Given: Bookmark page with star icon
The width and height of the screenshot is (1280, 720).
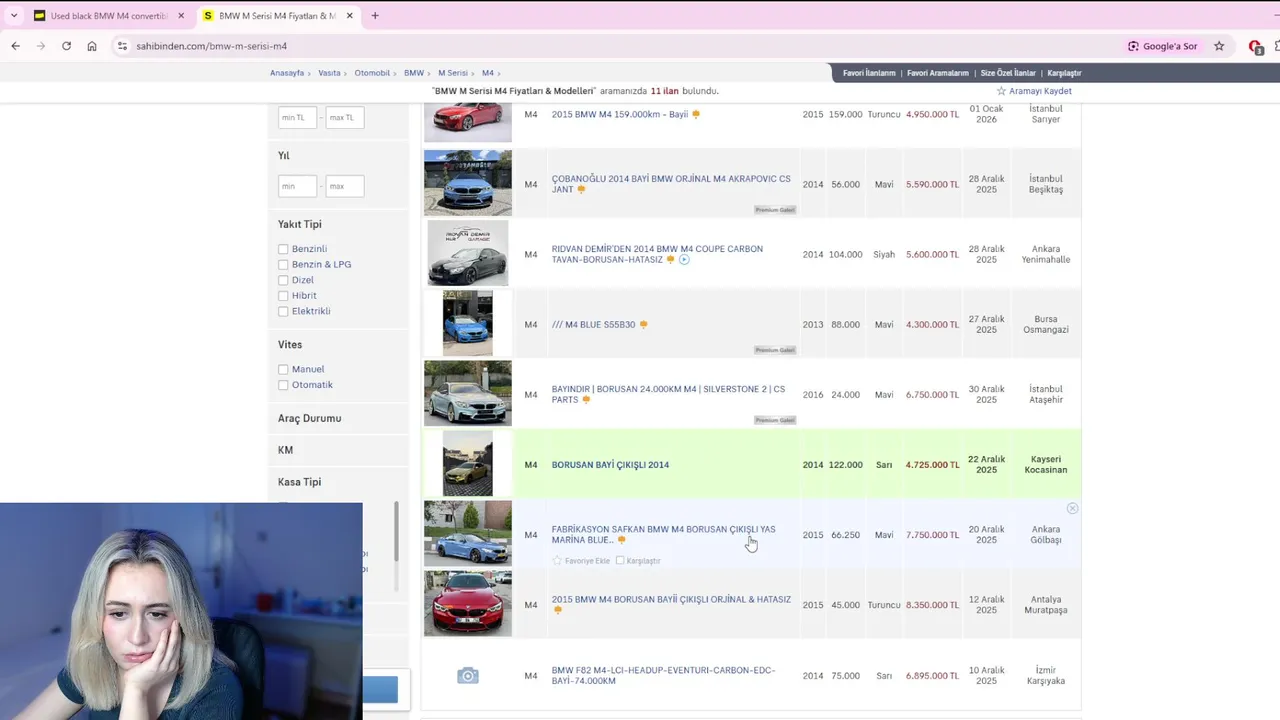Looking at the screenshot, I should pos(1219,46).
